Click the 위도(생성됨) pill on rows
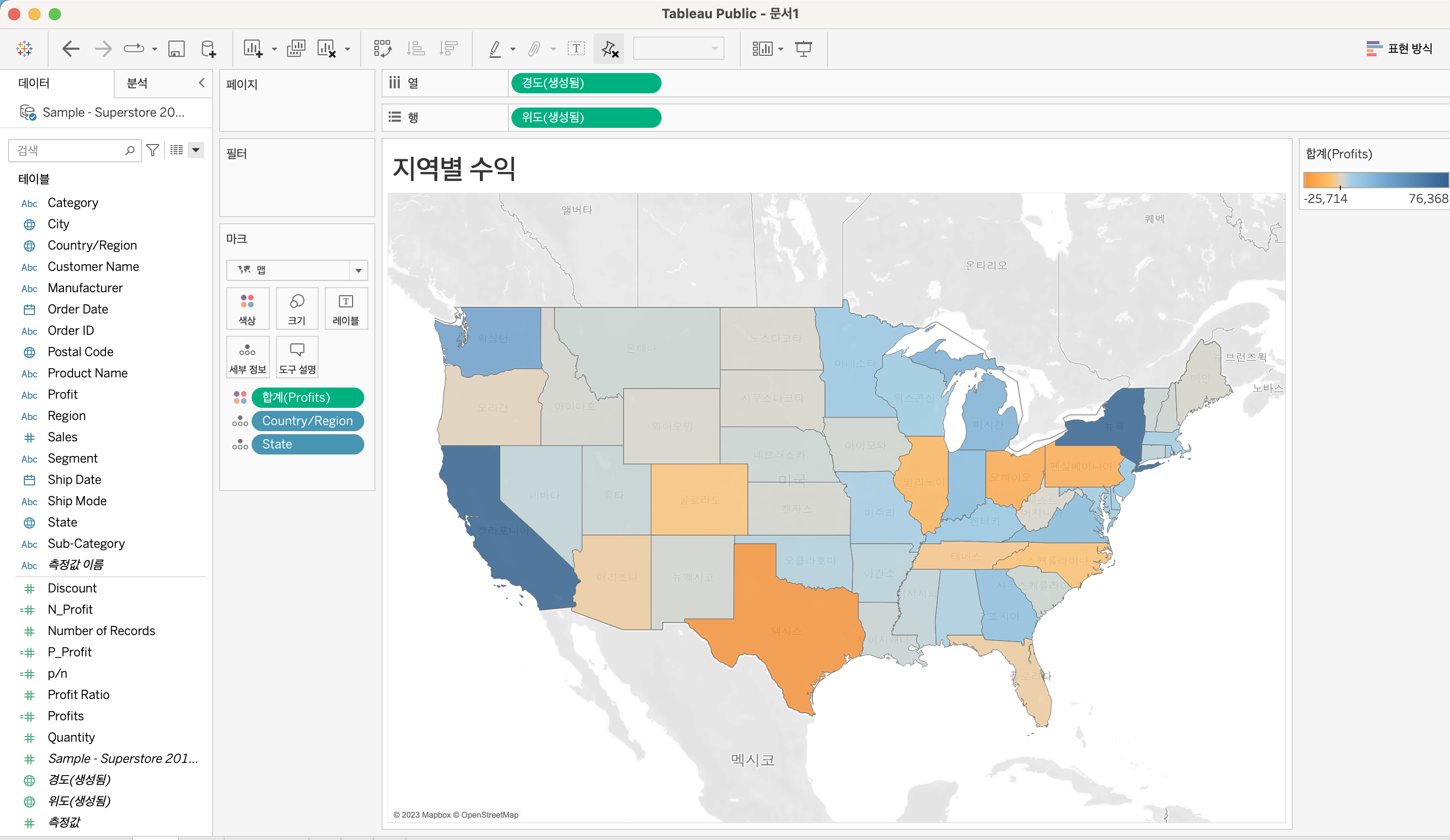 (586, 118)
